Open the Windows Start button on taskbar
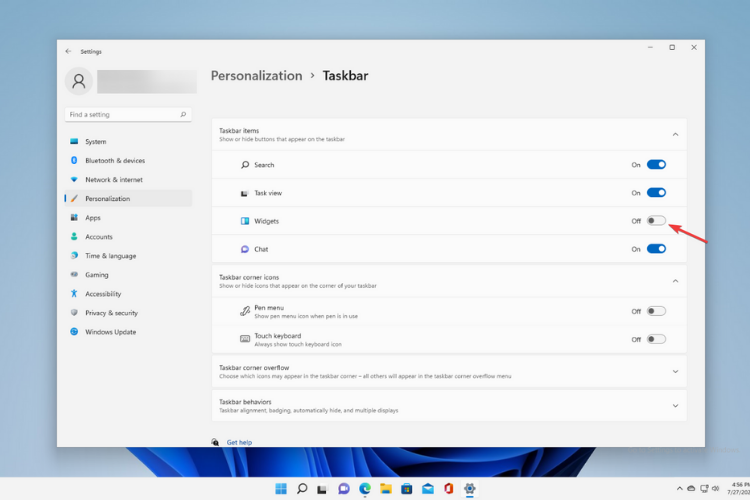The width and height of the screenshot is (750, 500). click(280, 489)
